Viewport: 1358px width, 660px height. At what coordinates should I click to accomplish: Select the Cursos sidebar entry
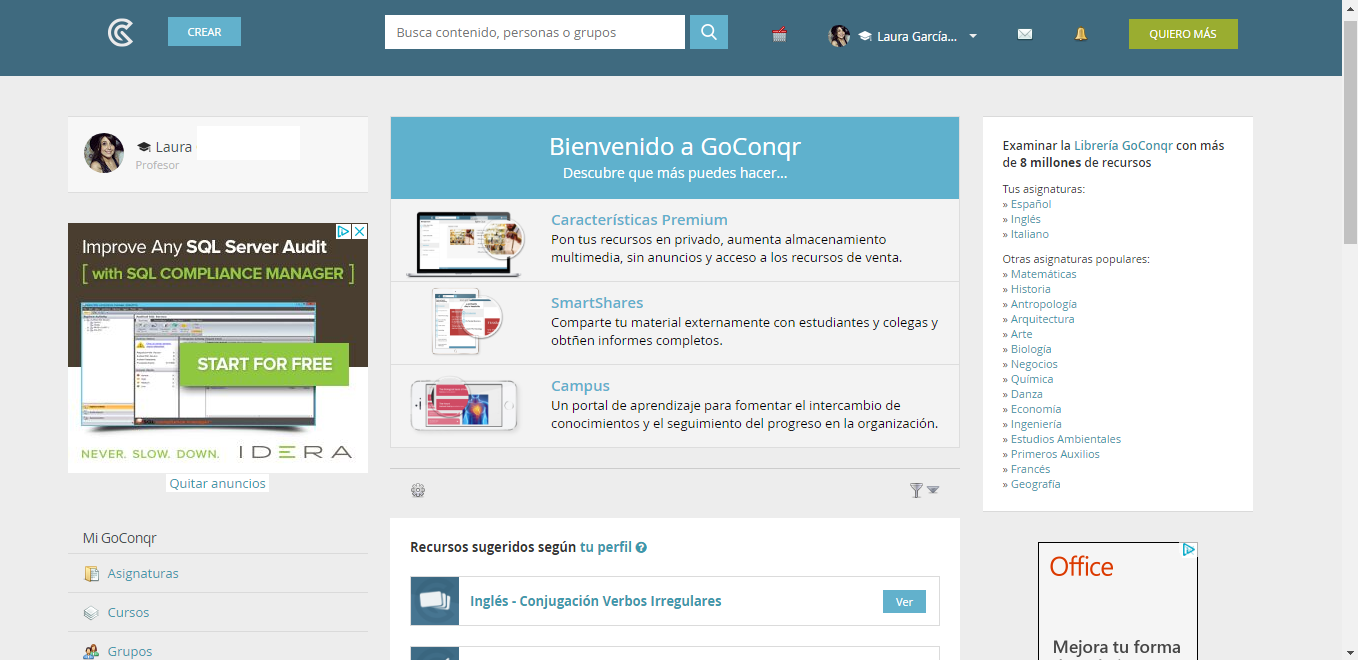[131, 611]
